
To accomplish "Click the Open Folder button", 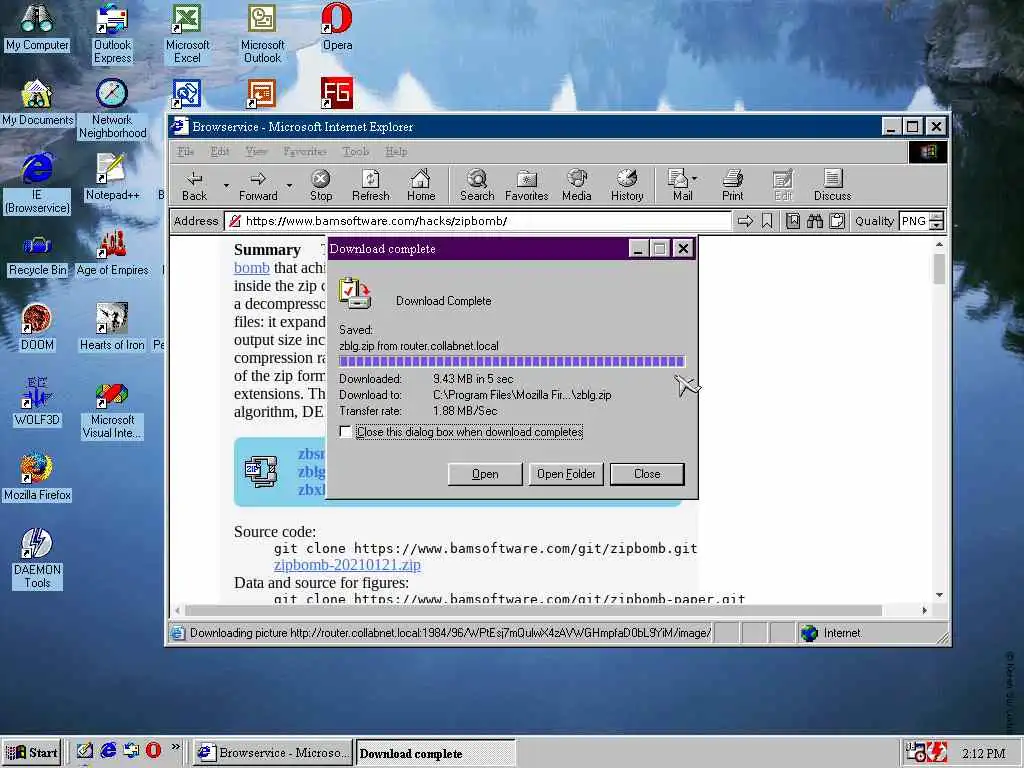I will pos(566,474).
